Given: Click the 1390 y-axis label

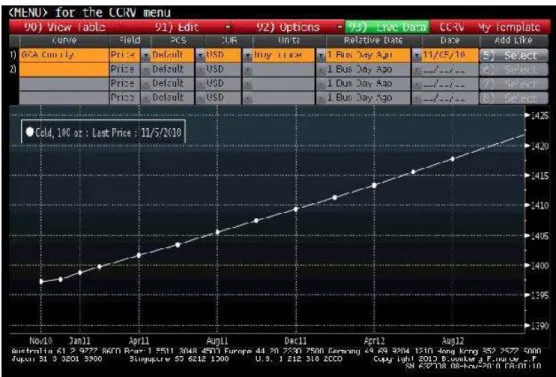Looking at the screenshot, I should [x=539, y=326].
